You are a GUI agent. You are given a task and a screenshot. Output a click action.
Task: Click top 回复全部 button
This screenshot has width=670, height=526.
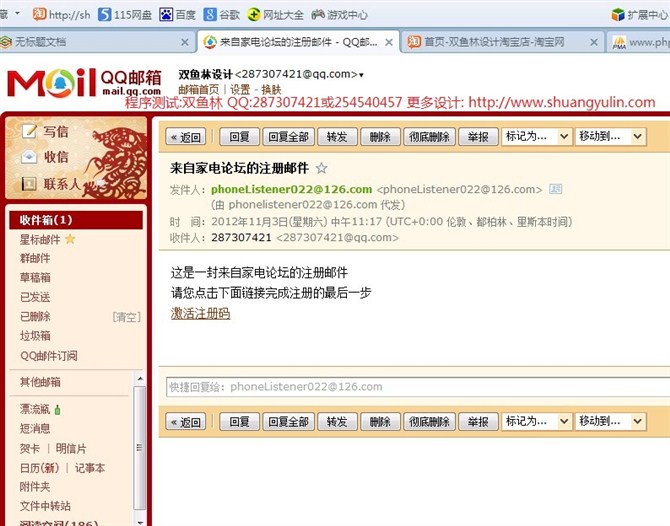click(x=288, y=137)
